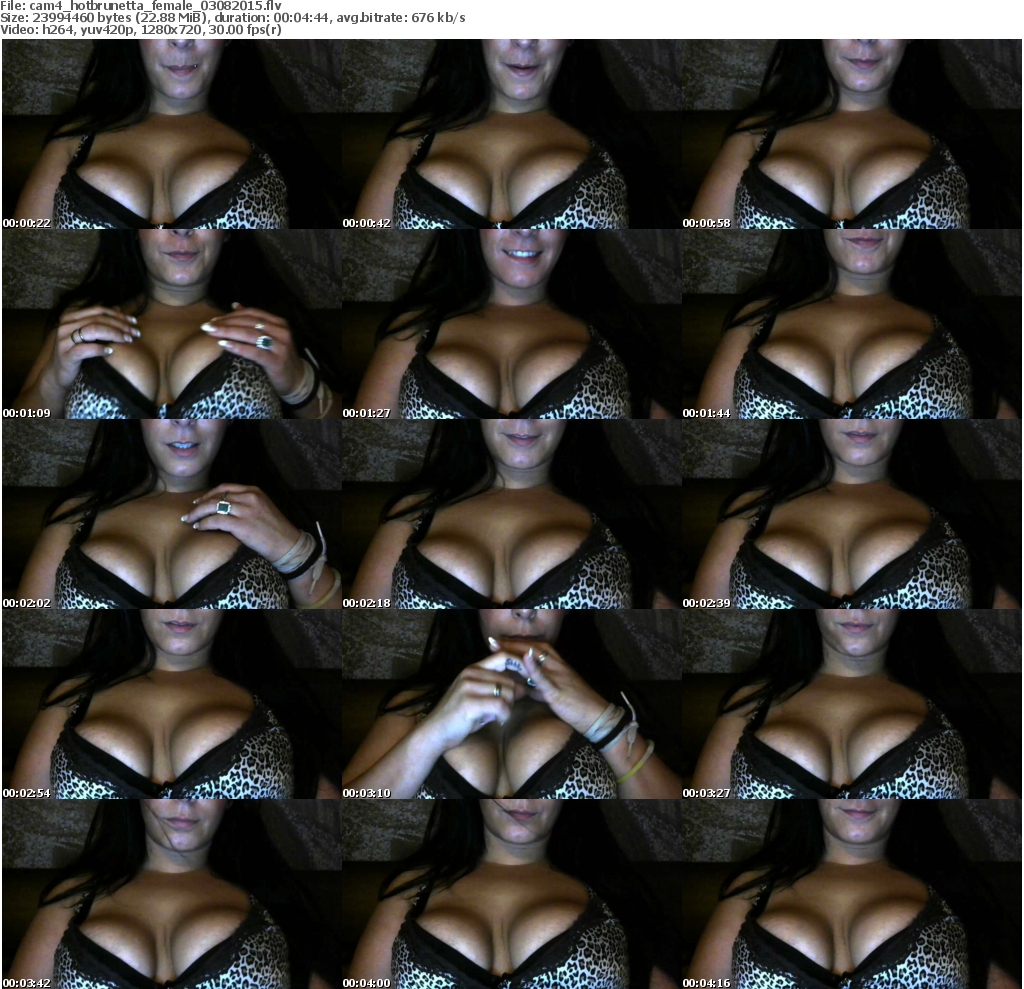This screenshot has width=1024, height=989.
Task: Click the frame stamped 00:03:27
Action: pos(852,704)
